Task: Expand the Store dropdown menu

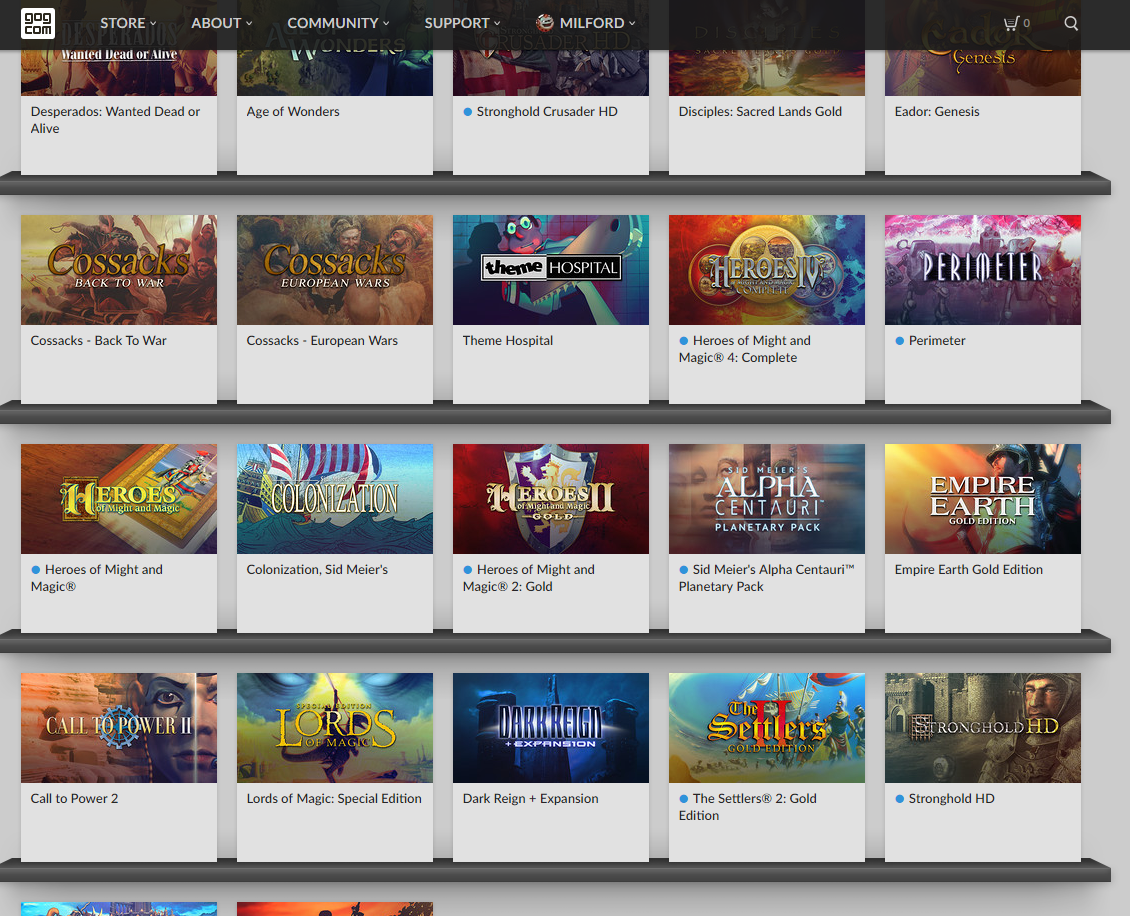Action: (x=128, y=23)
